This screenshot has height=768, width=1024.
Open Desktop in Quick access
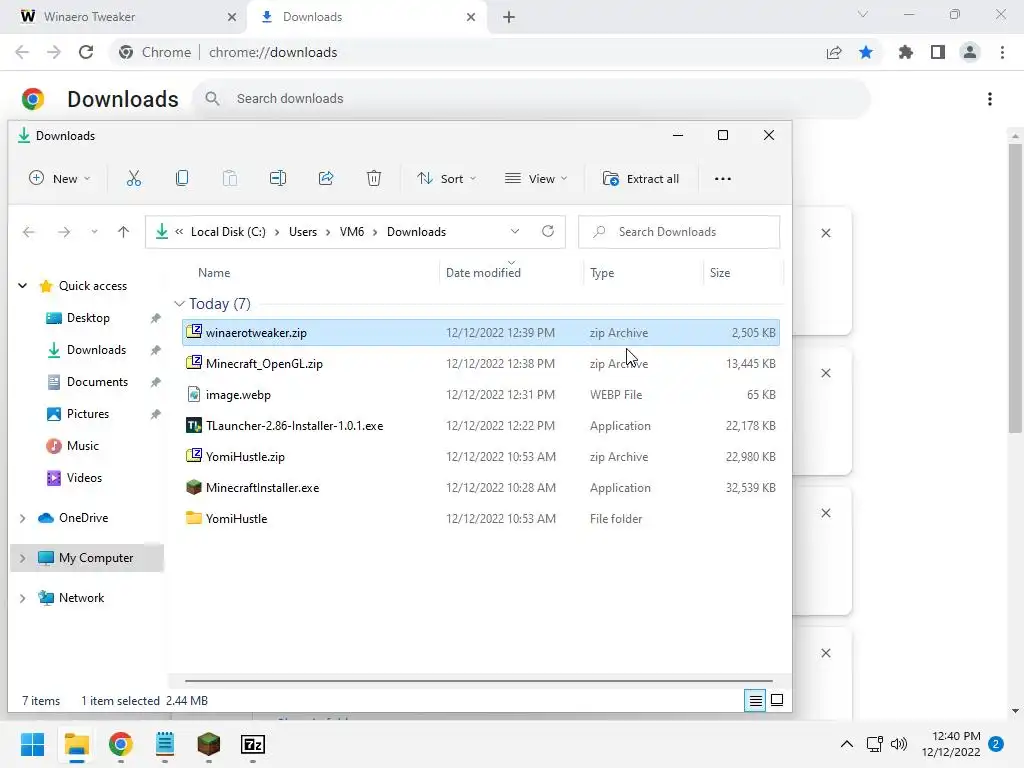click(x=88, y=318)
